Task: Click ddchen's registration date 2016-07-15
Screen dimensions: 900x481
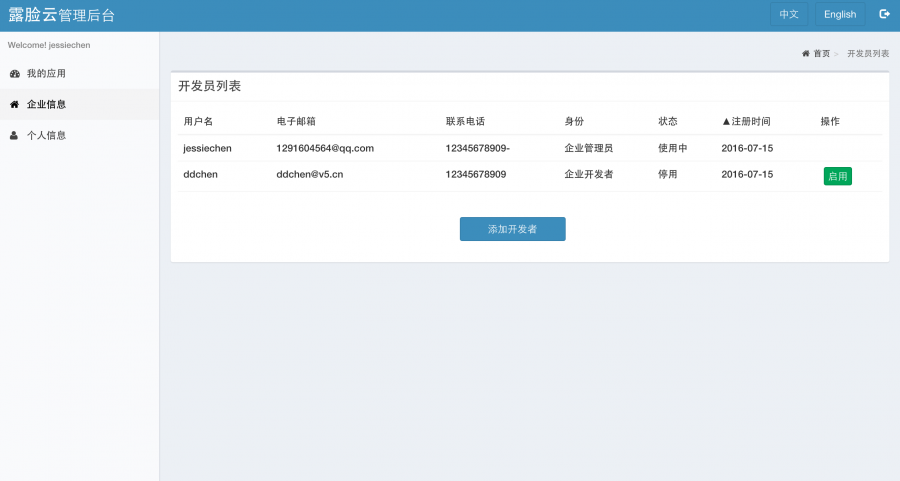Action: tap(747, 174)
